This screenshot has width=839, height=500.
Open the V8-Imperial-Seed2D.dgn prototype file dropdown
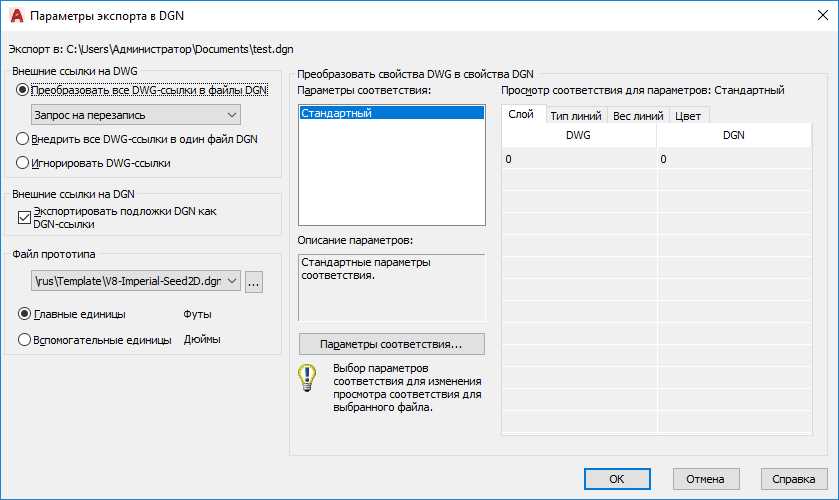[136, 281]
